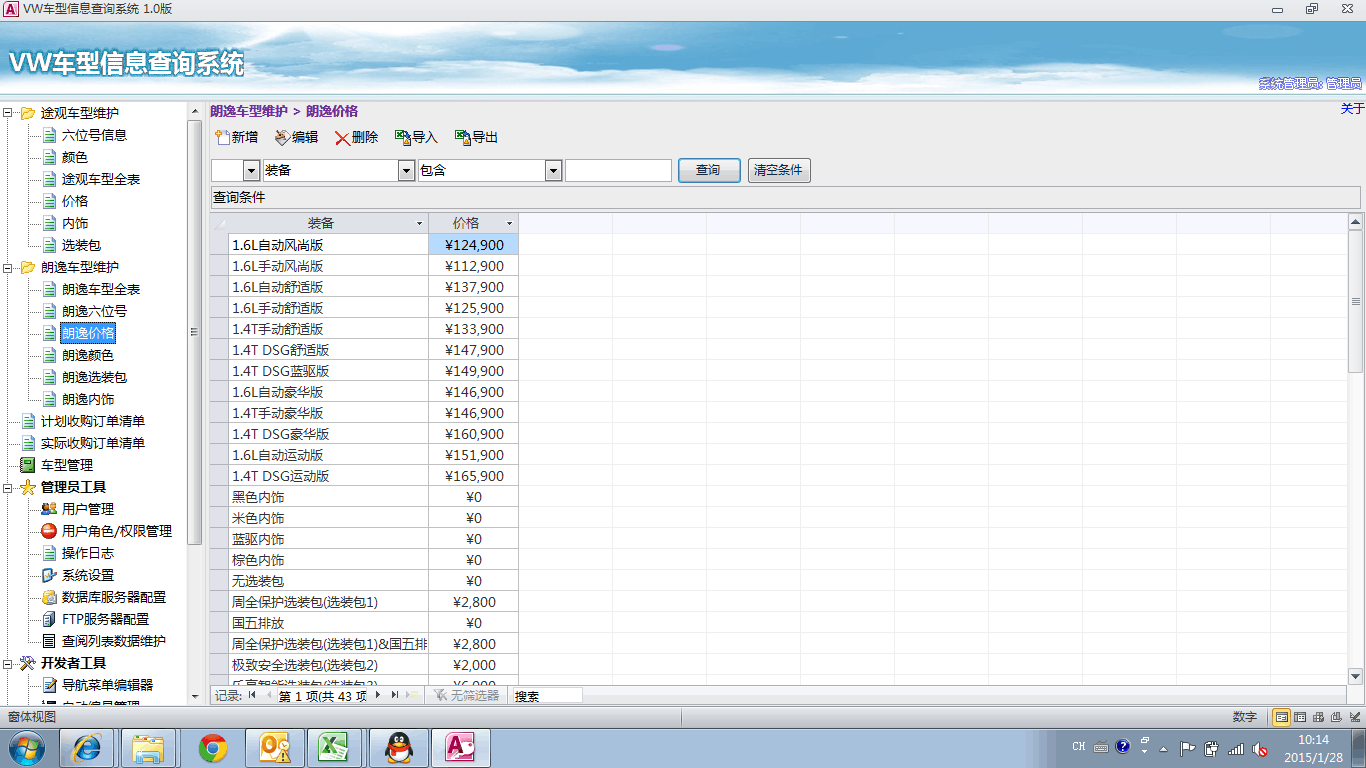Open the 装备 column header filter arrow
The image size is (1366, 768).
[x=419, y=223]
